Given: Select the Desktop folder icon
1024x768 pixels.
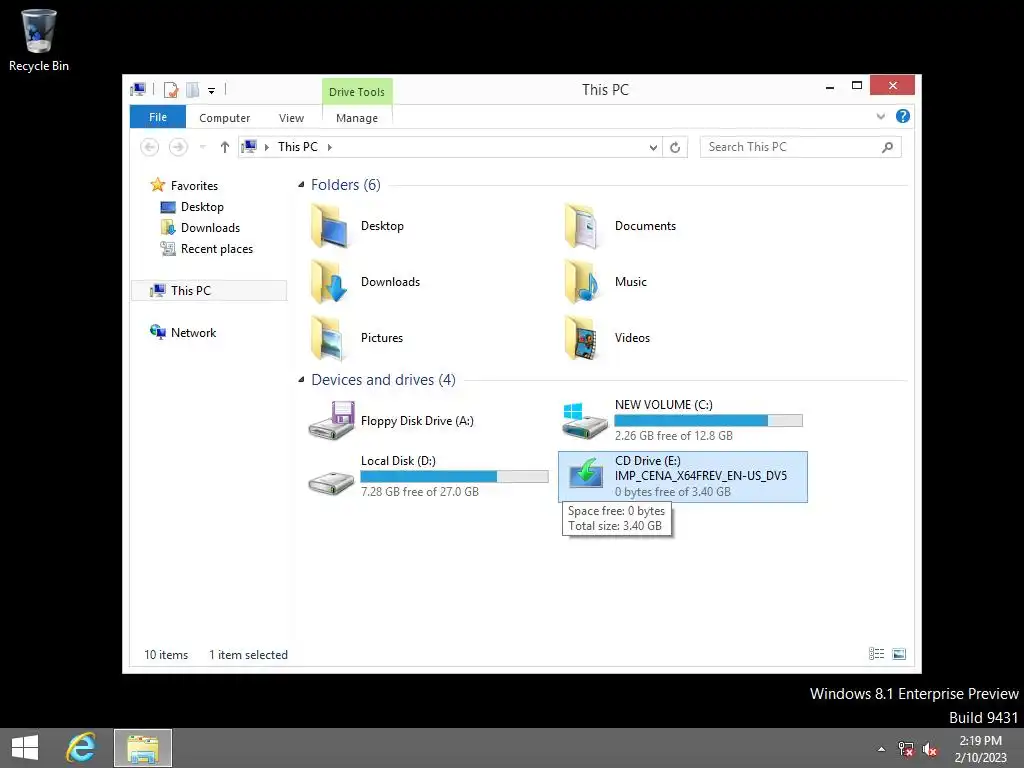Looking at the screenshot, I should pyautogui.click(x=331, y=226).
